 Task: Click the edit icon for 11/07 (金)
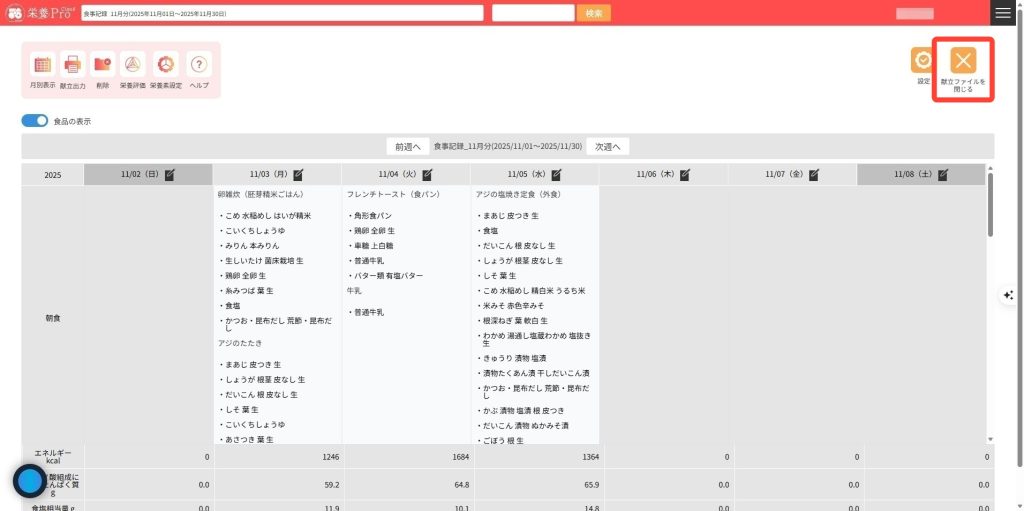[814, 174]
